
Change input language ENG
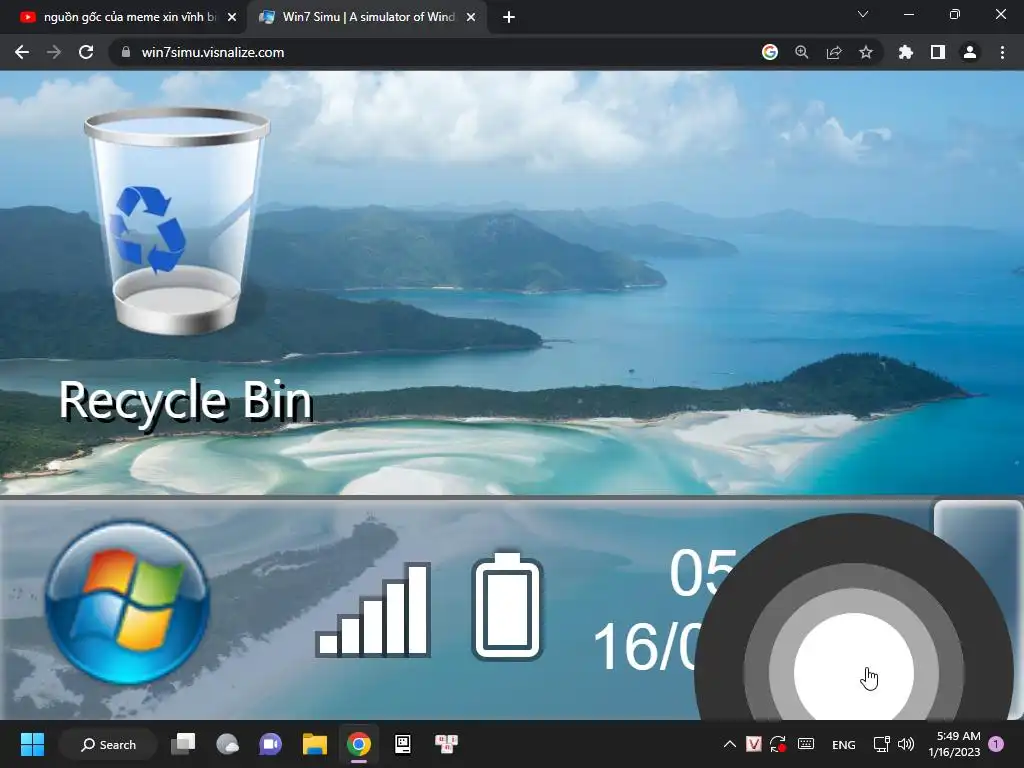(844, 744)
